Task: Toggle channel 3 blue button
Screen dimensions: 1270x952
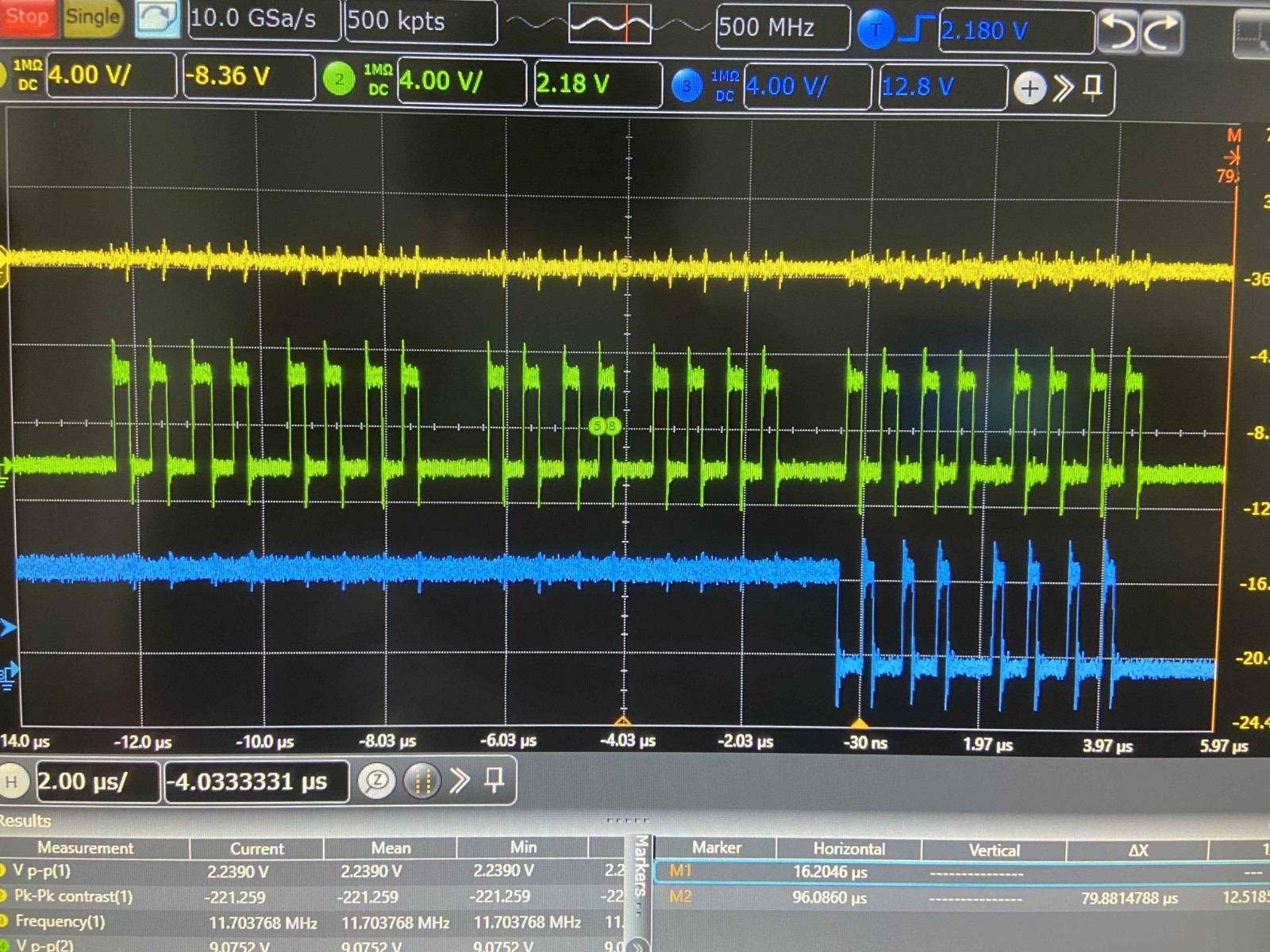Action: [687, 86]
